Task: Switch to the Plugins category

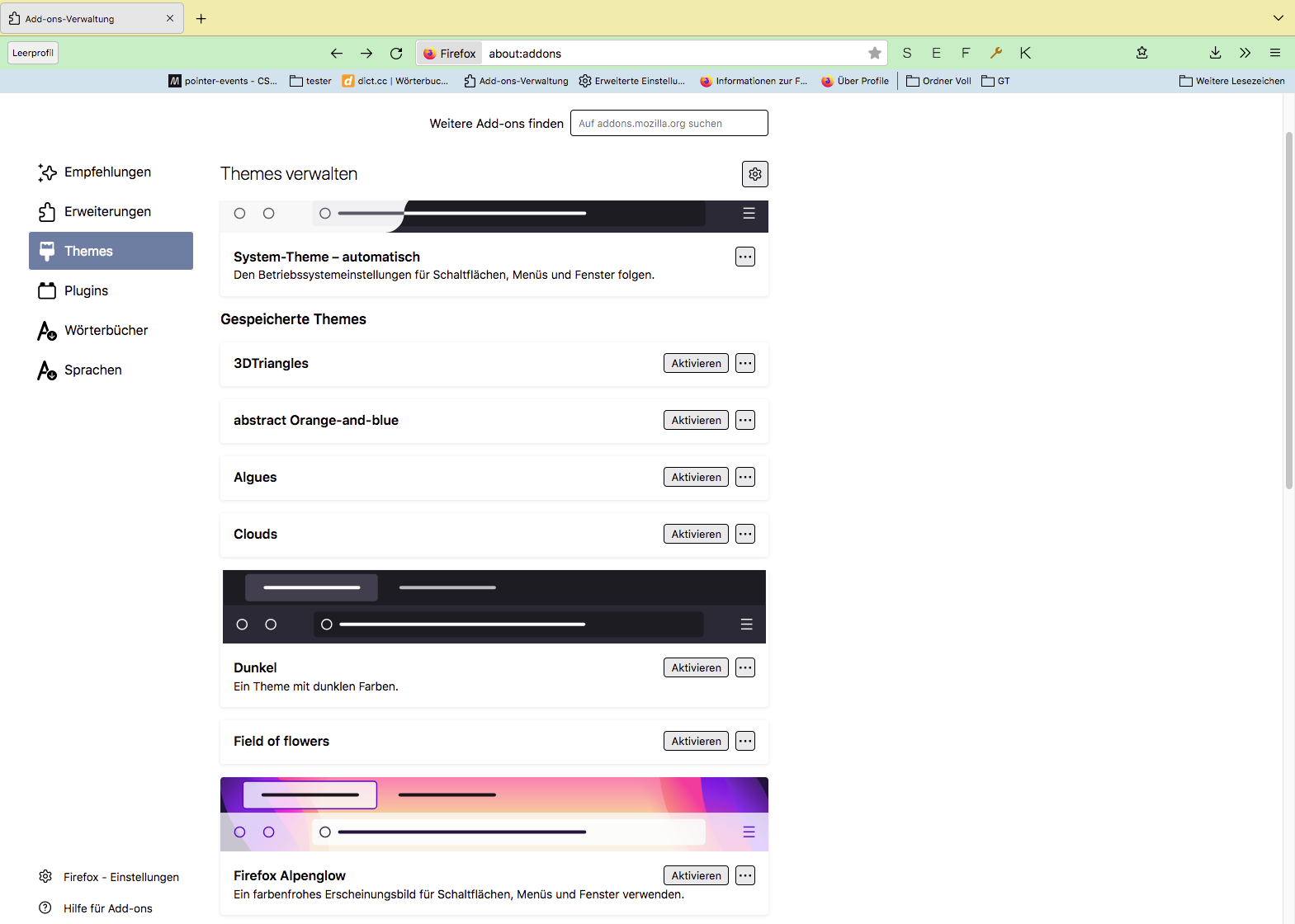Action: [x=111, y=290]
